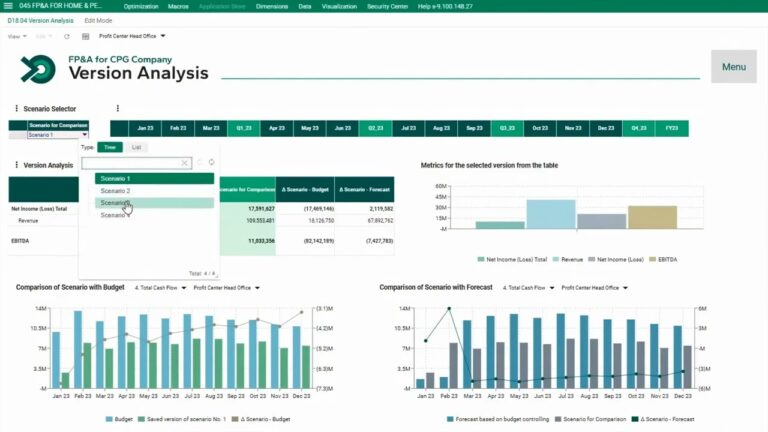Click the three-dot menu left of the month bar
Image resolution: width=768 pixels, height=432 pixels.
117,108
